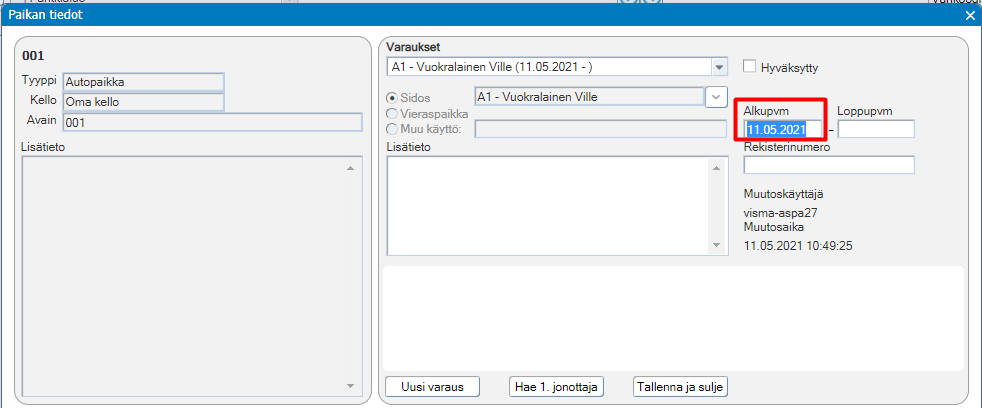This screenshot has width=982, height=408.
Task: Click scroll-up arrow in reservation Lisätieto
Action: click(x=717, y=167)
